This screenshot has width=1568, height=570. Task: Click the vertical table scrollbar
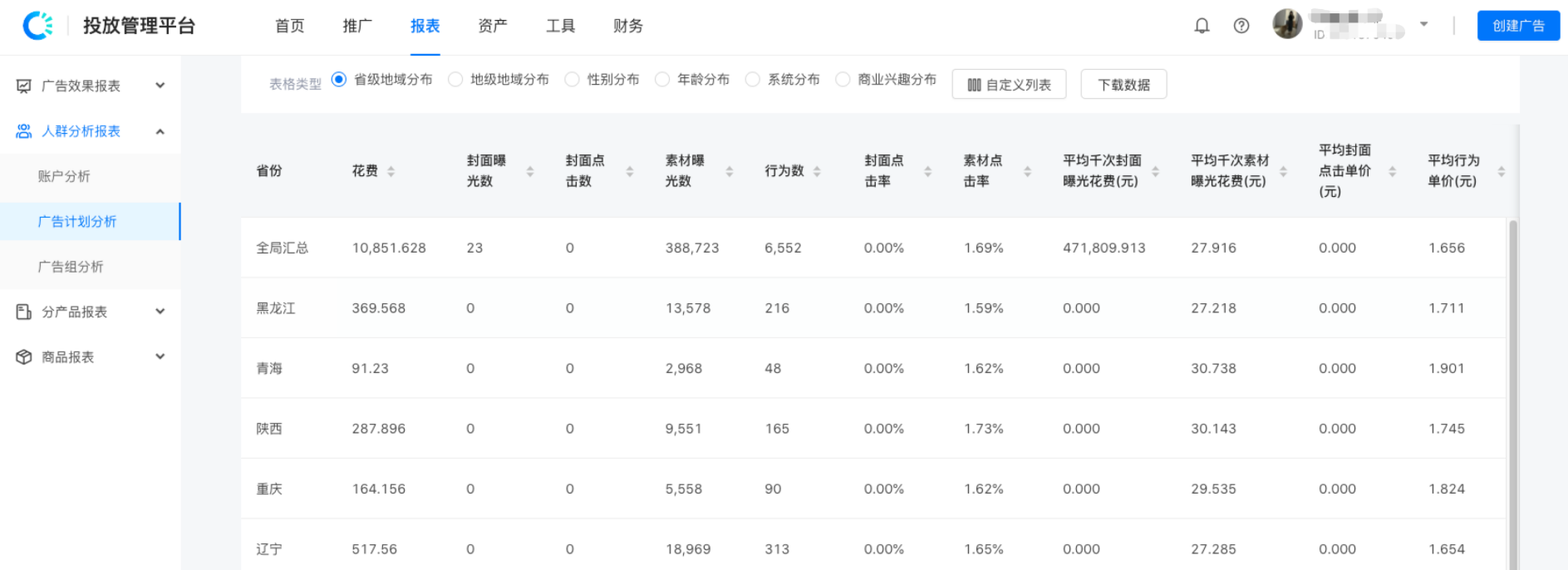(x=1513, y=395)
